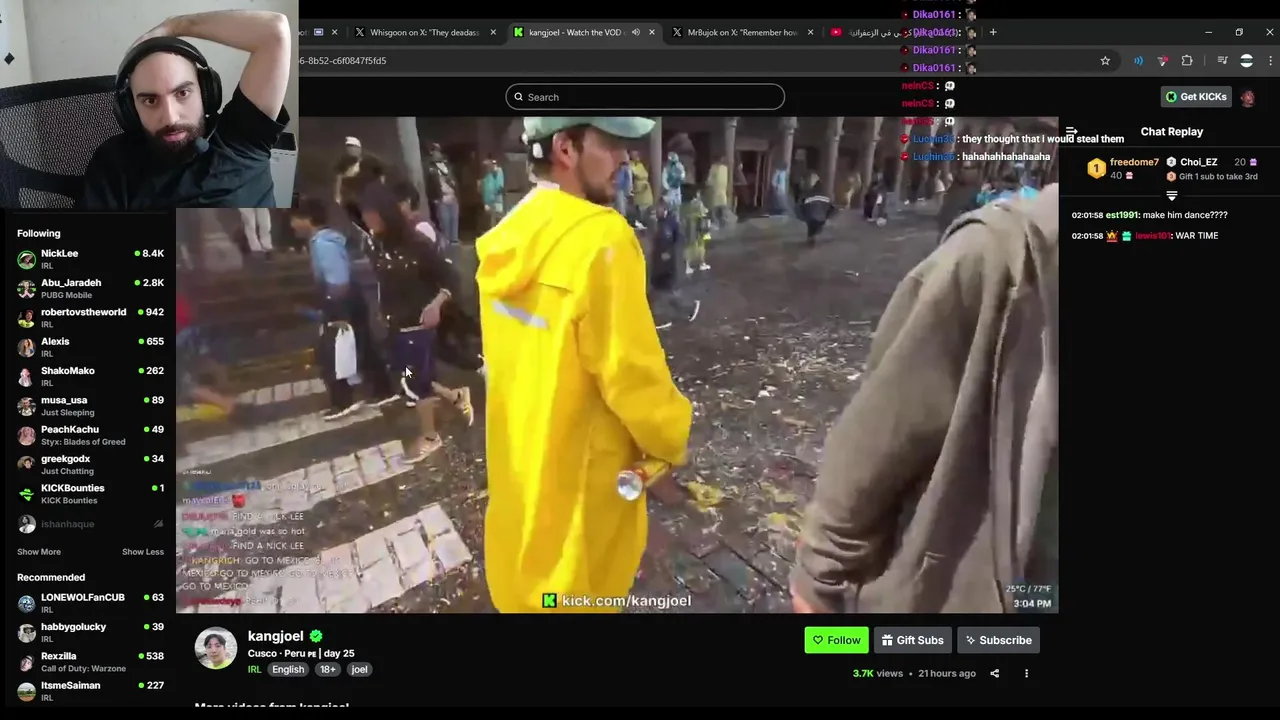1280x720 pixels.
Task: Click the blue sound-wave extension icon
Action: tap(1138, 61)
